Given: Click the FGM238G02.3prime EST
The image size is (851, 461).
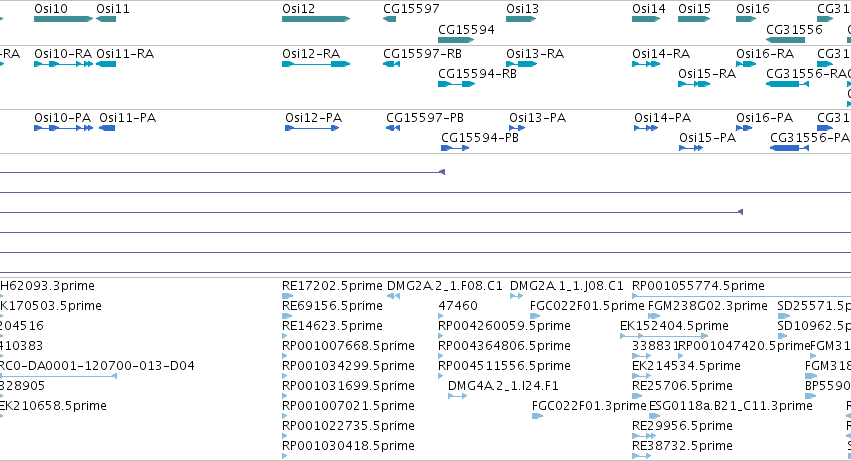Looking at the screenshot, I should tap(654, 316).
